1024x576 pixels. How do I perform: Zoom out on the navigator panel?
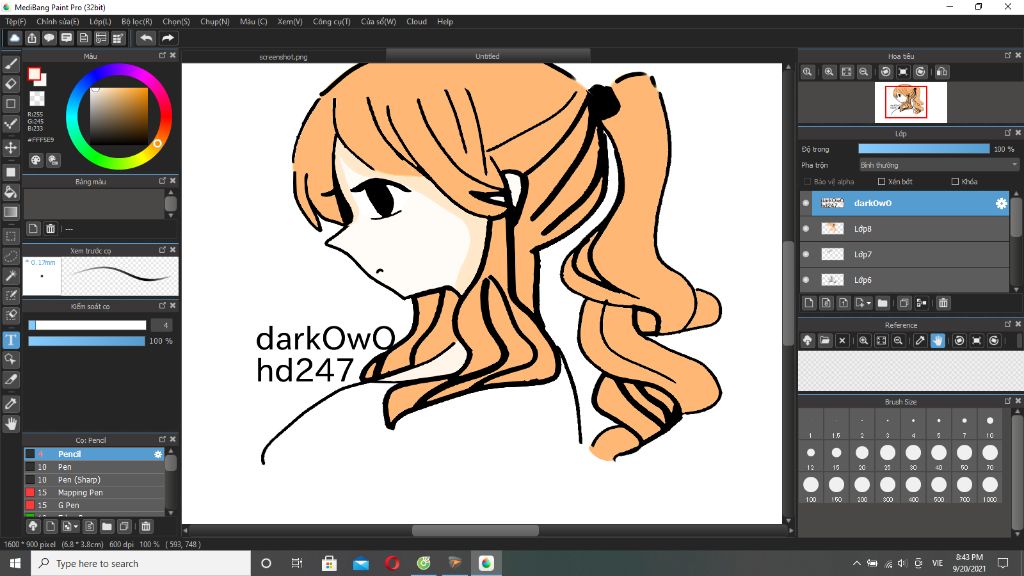point(863,72)
